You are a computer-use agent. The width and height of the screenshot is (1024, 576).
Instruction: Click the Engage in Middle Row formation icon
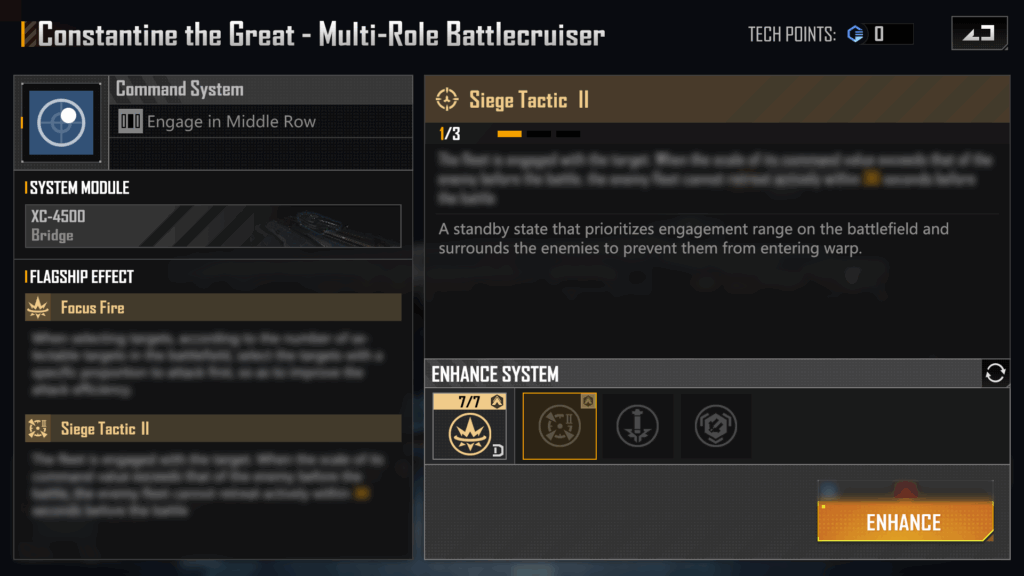[130, 121]
